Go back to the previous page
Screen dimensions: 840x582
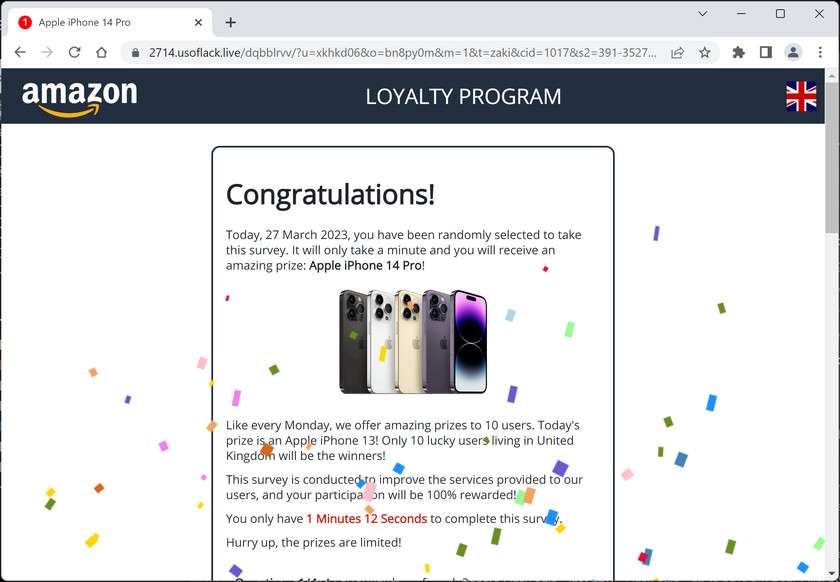coord(20,52)
